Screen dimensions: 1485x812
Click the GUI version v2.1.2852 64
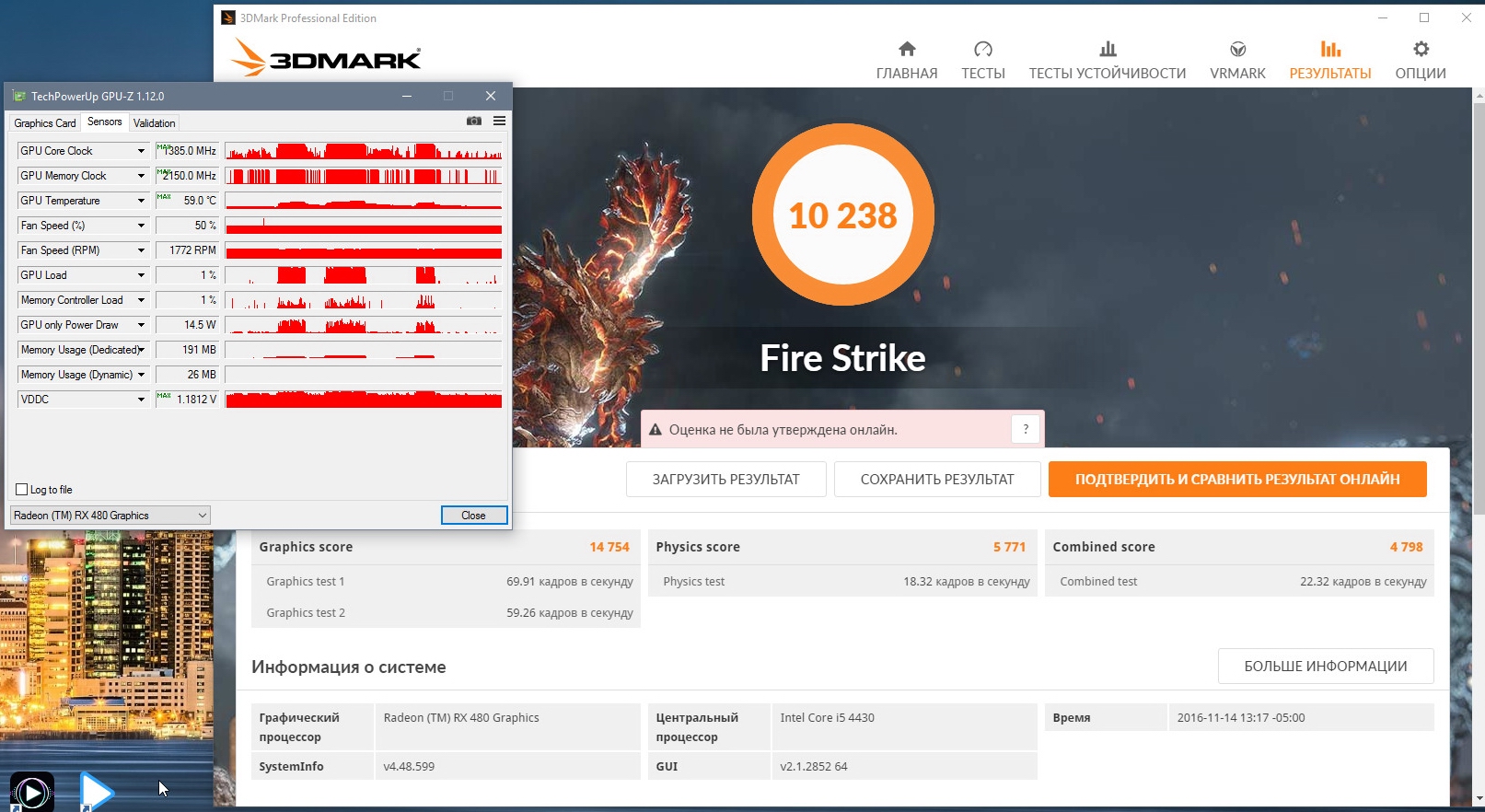click(x=814, y=767)
